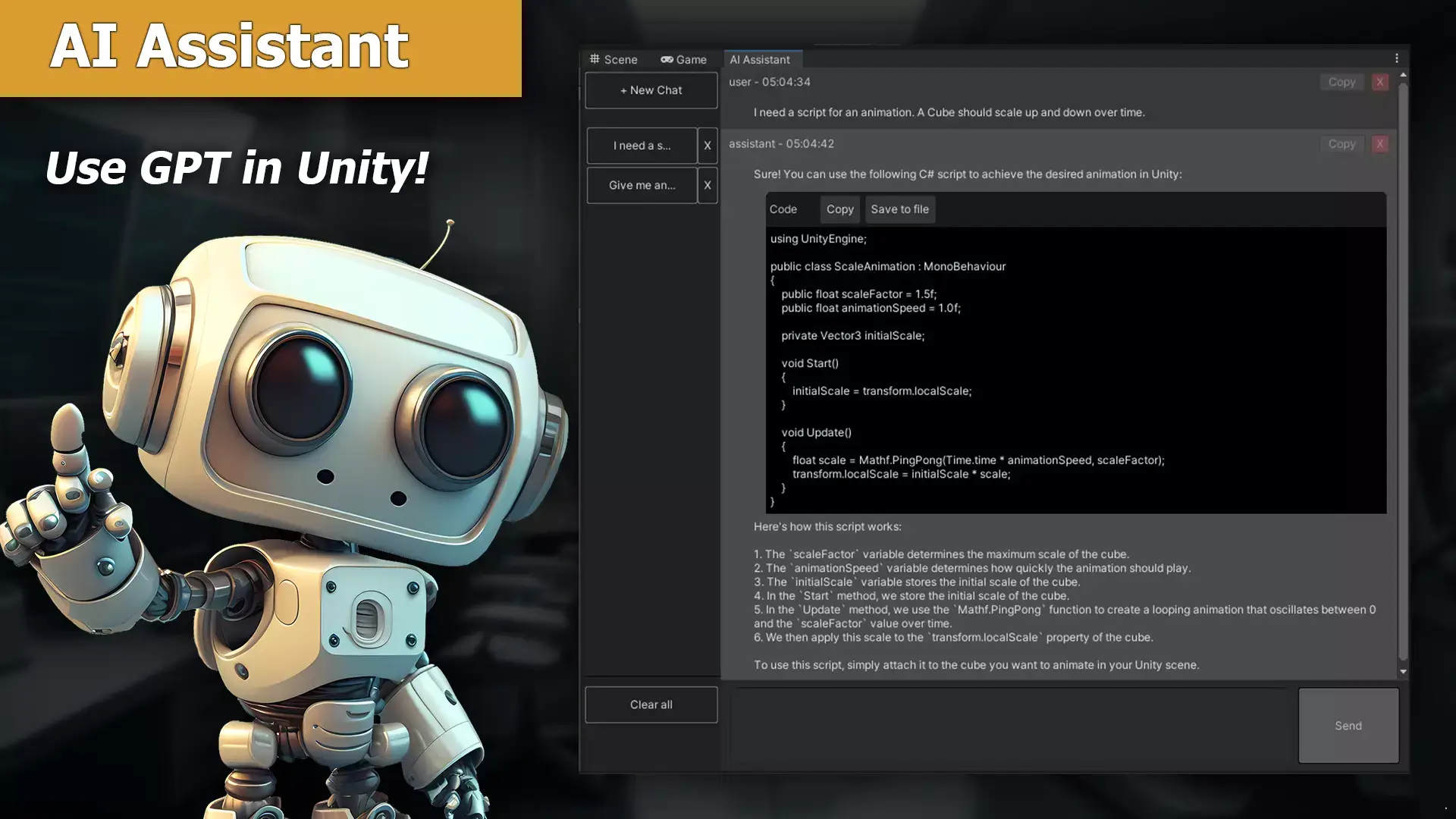
Task: Delete the user message from 05:04:34
Action: [1380, 82]
